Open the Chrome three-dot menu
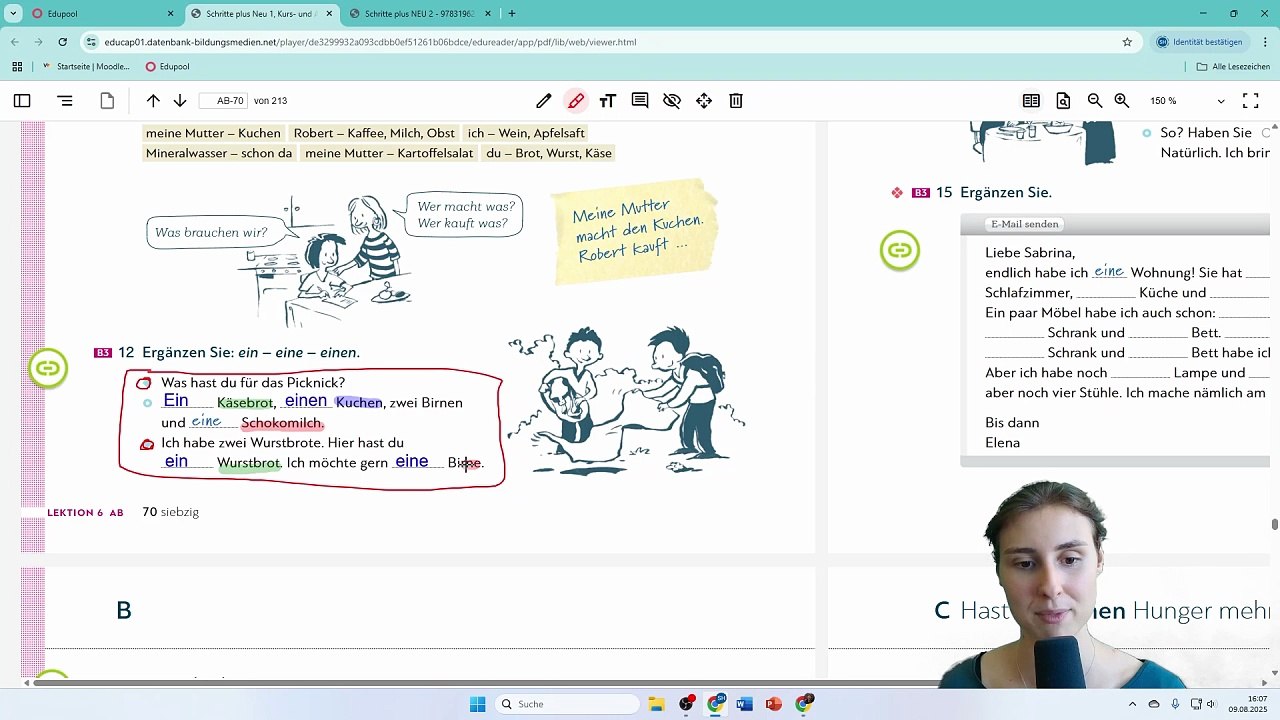 pos(1265,42)
